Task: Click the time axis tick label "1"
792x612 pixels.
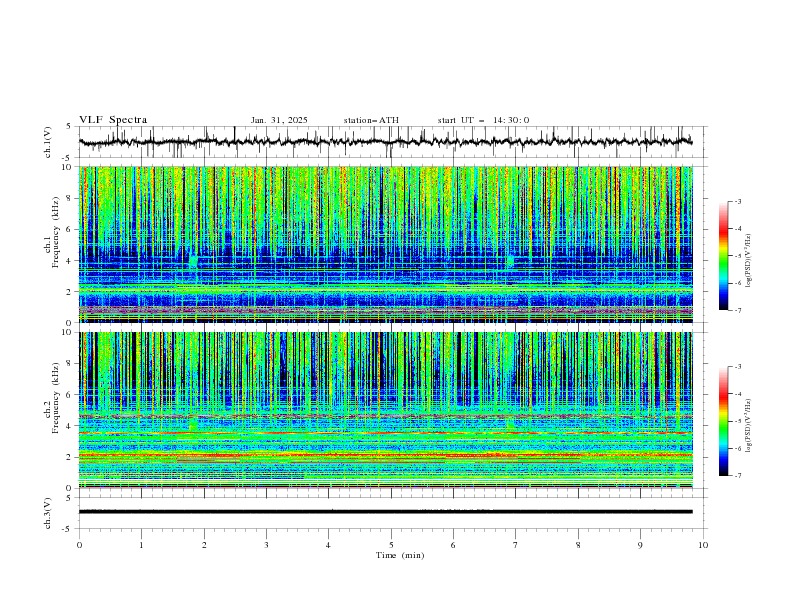Action: 141,545
